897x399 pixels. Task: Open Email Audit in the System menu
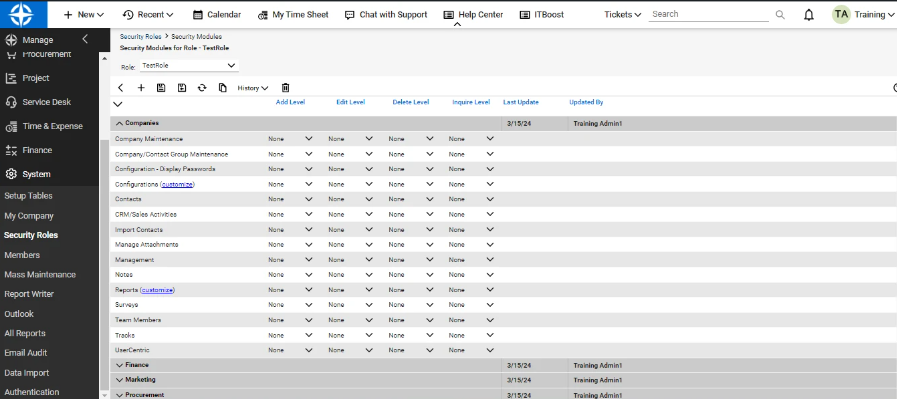tap(26, 353)
